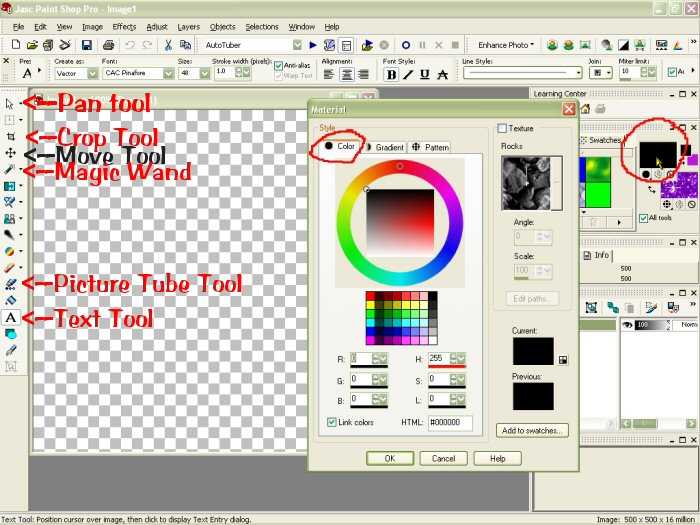This screenshot has height=525, width=700.
Task: Click the Bold font style button
Action: click(392, 74)
